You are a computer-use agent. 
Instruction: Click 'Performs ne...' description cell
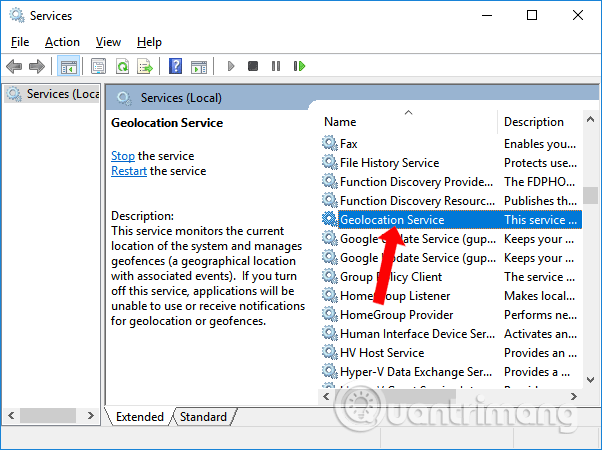point(540,315)
